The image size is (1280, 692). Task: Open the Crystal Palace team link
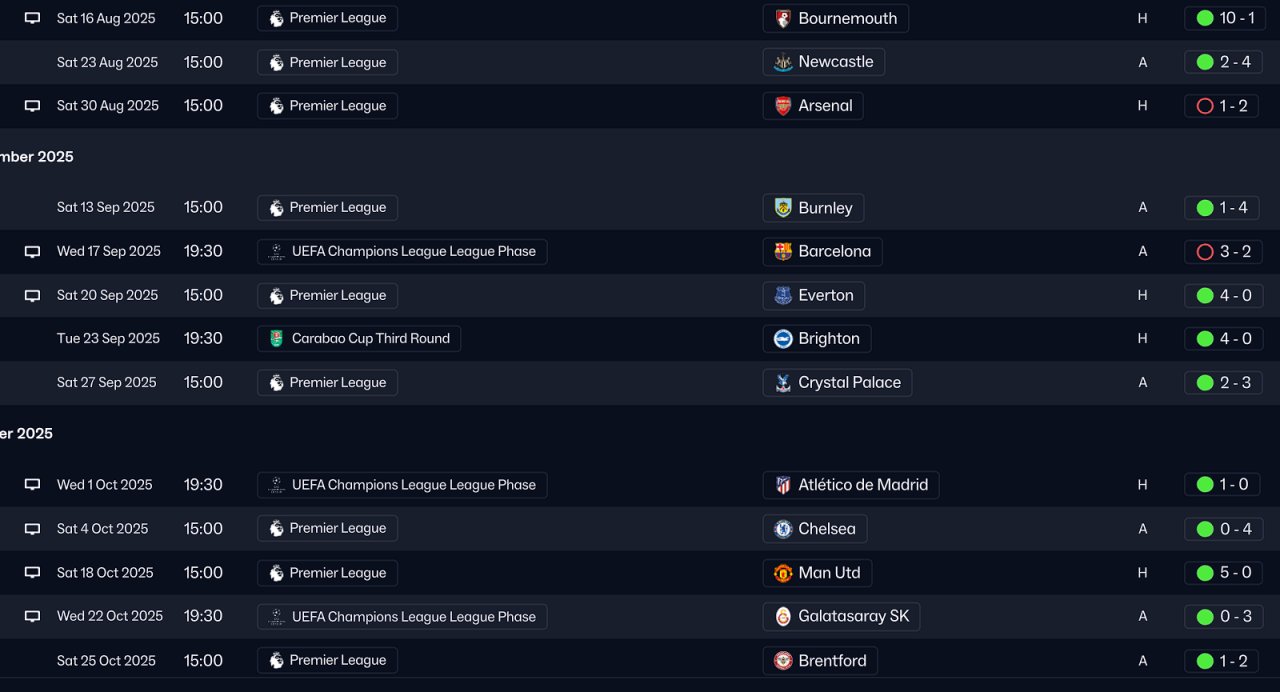point(848,382)
